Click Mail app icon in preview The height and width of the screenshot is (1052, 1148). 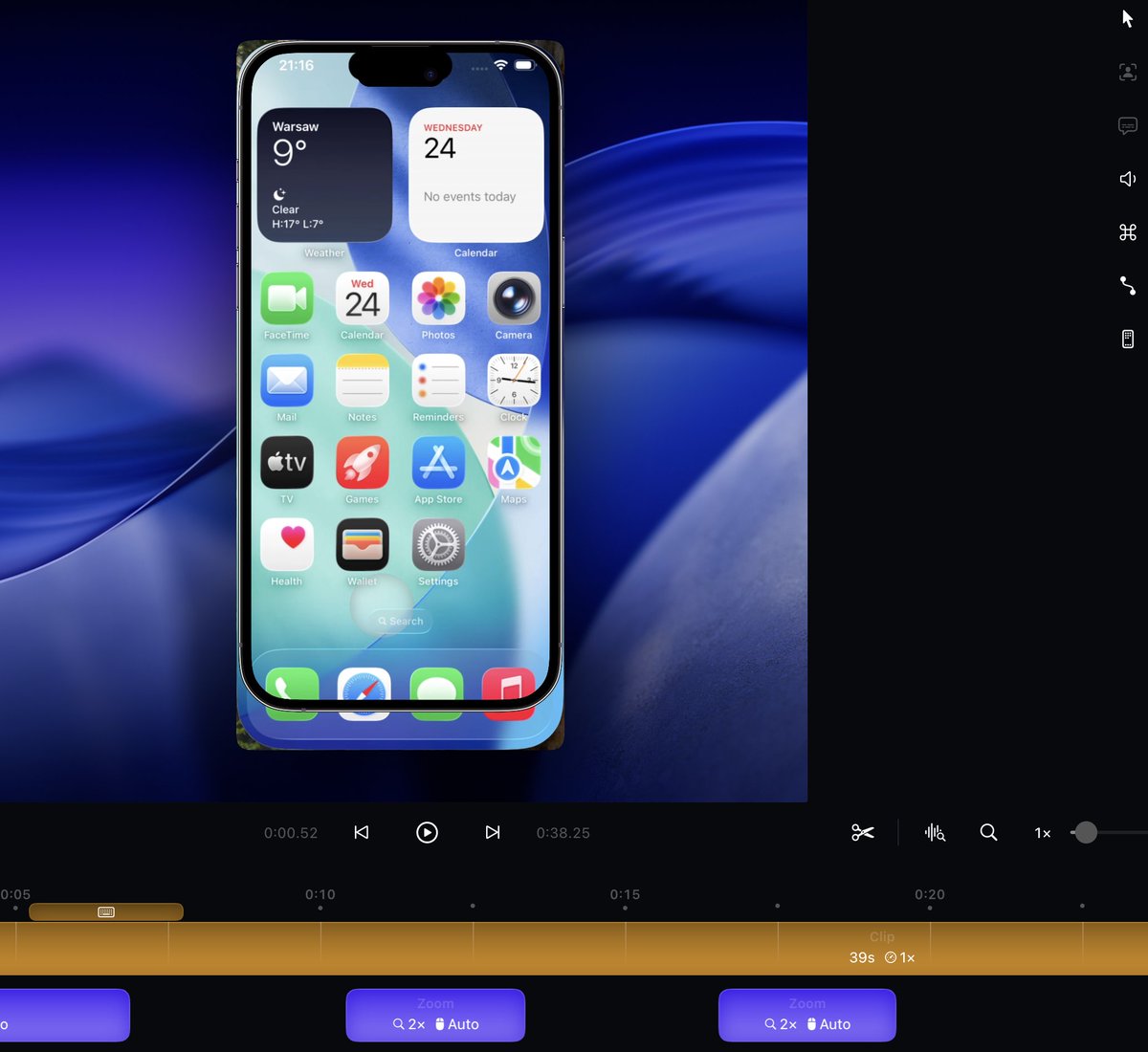[x=287, y=381]
